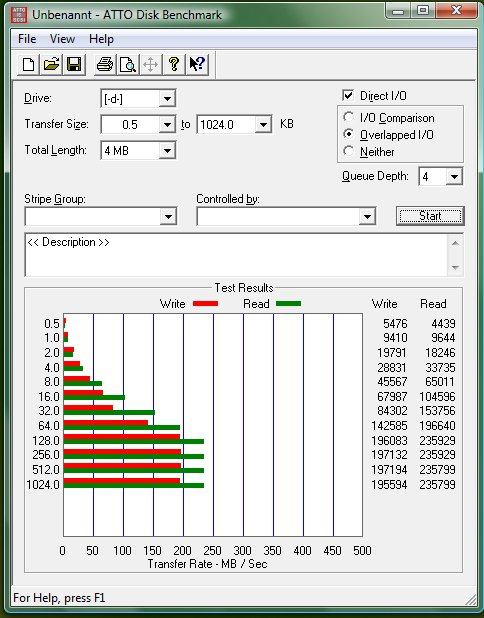Select the I/O Comparison radio button

click(348, 117)
